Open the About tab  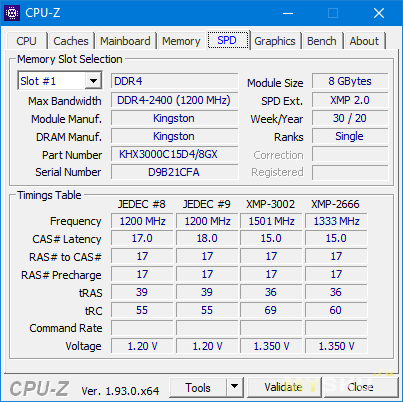[364, 41]
